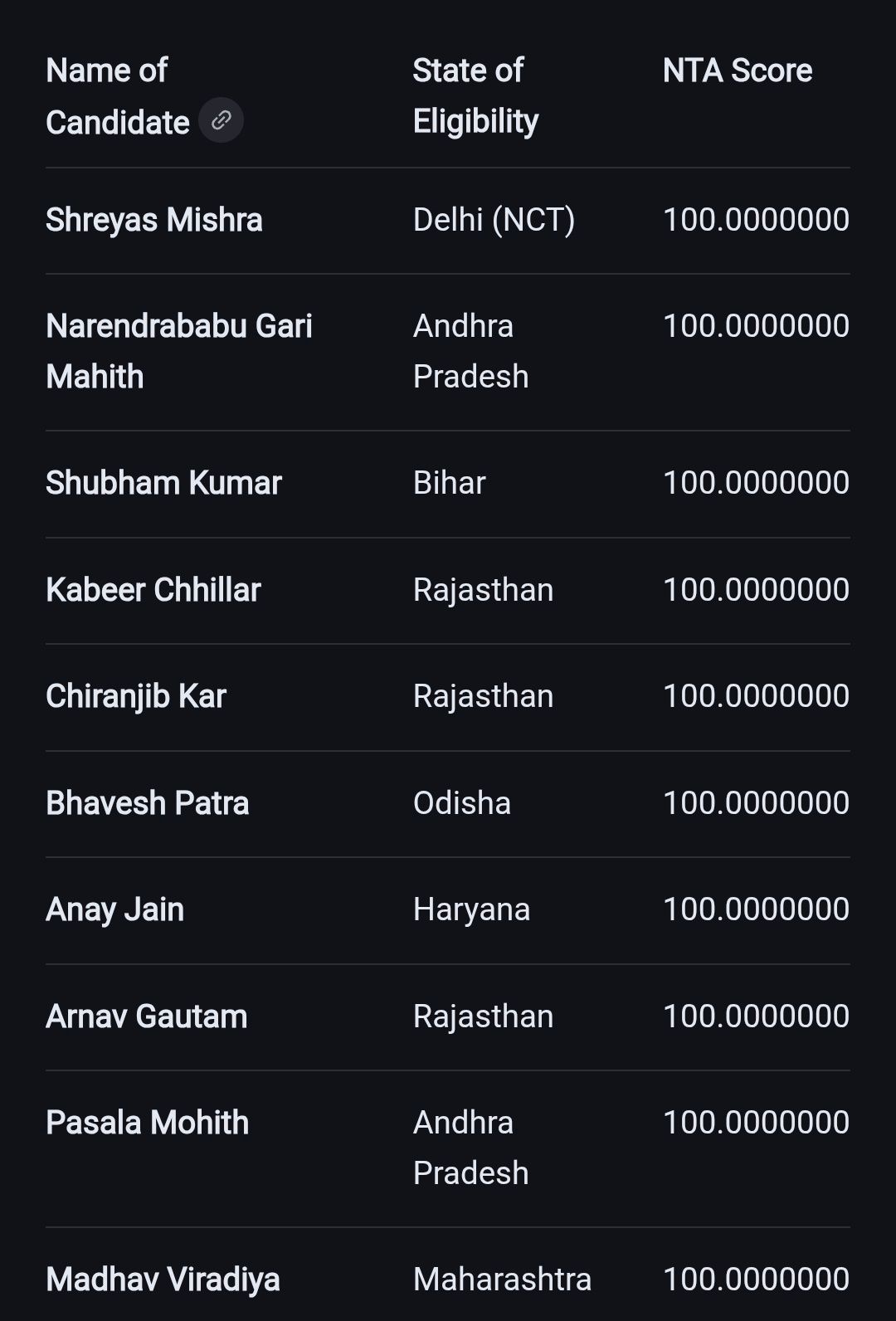896x1321 pixels.
Task: Click on Kabeer Chhillar's name
Action: [x=153, y=590]
